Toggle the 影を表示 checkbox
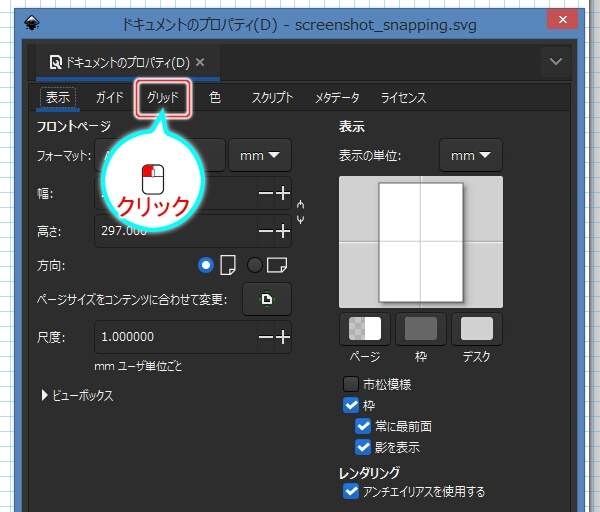 pos(363,447)
